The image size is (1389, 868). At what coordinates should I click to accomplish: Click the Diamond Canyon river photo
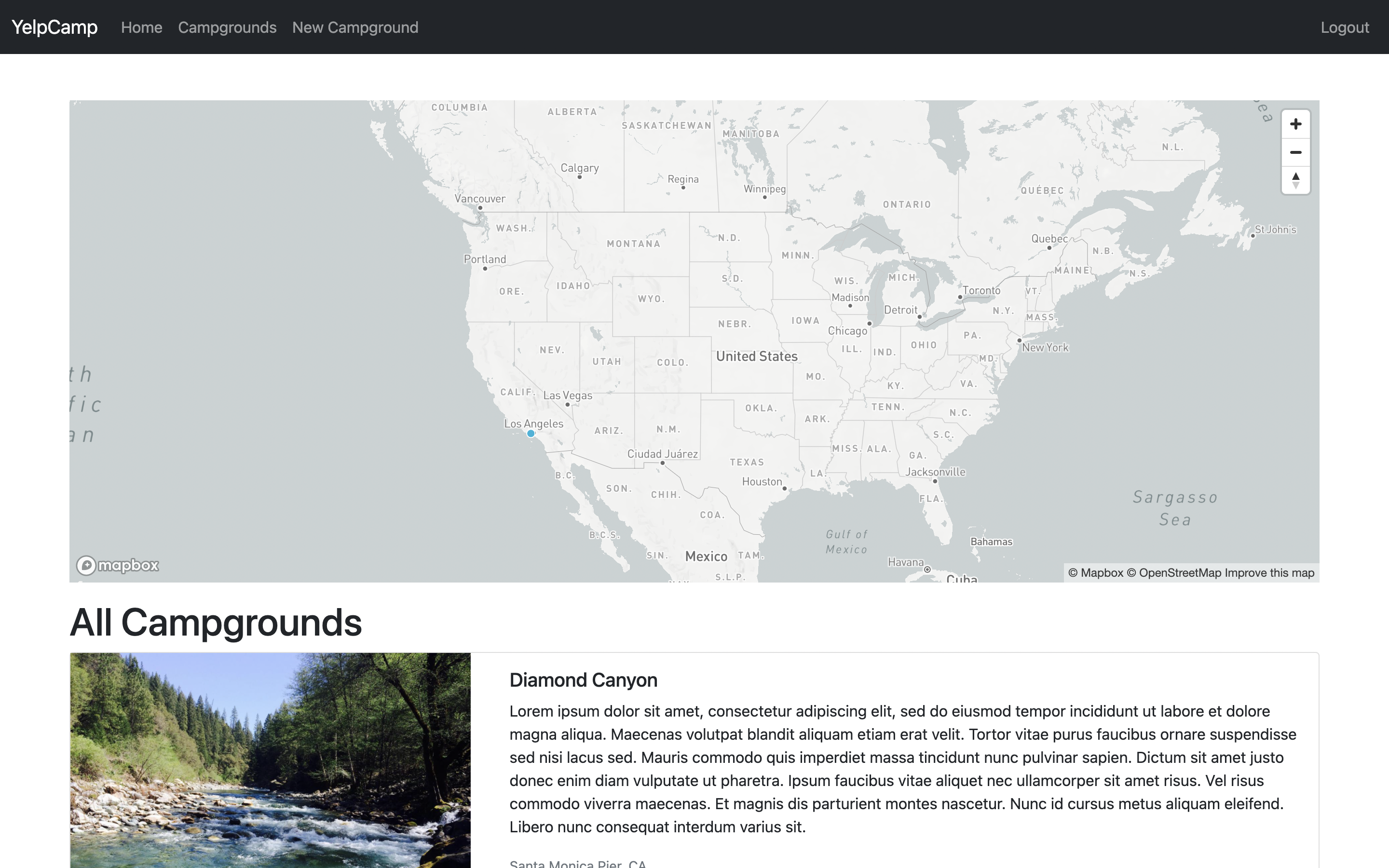271,760
